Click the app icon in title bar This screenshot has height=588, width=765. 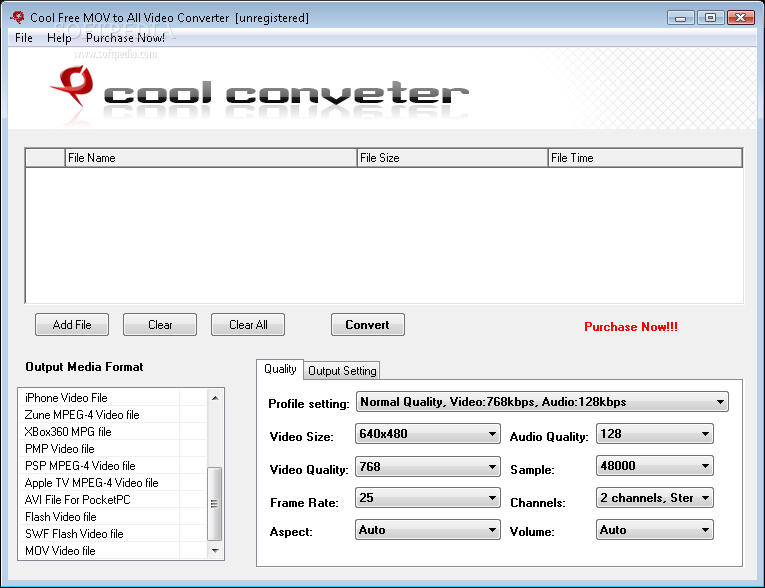[18, 18]
